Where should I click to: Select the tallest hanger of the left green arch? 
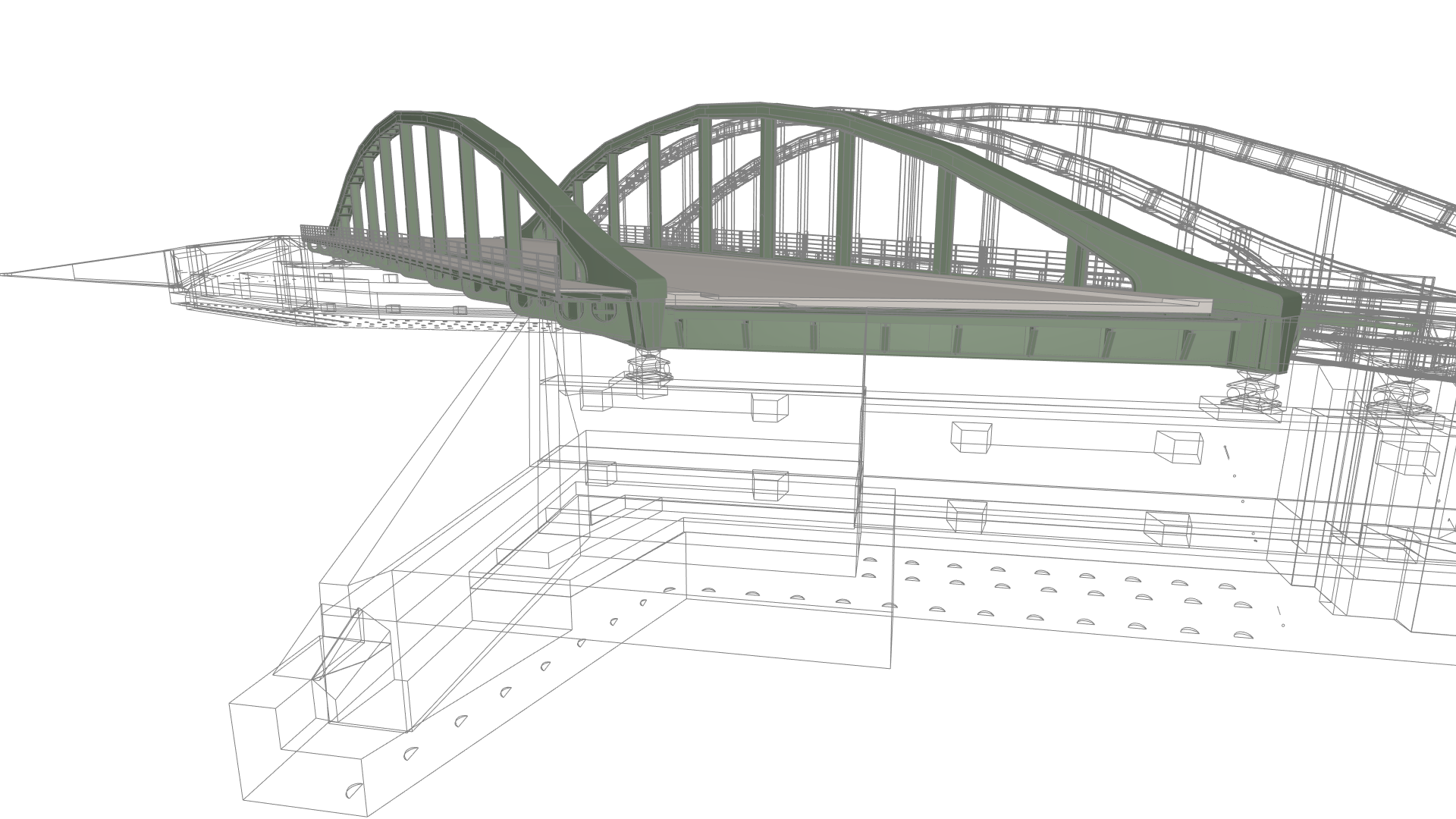tap(436, 190)
